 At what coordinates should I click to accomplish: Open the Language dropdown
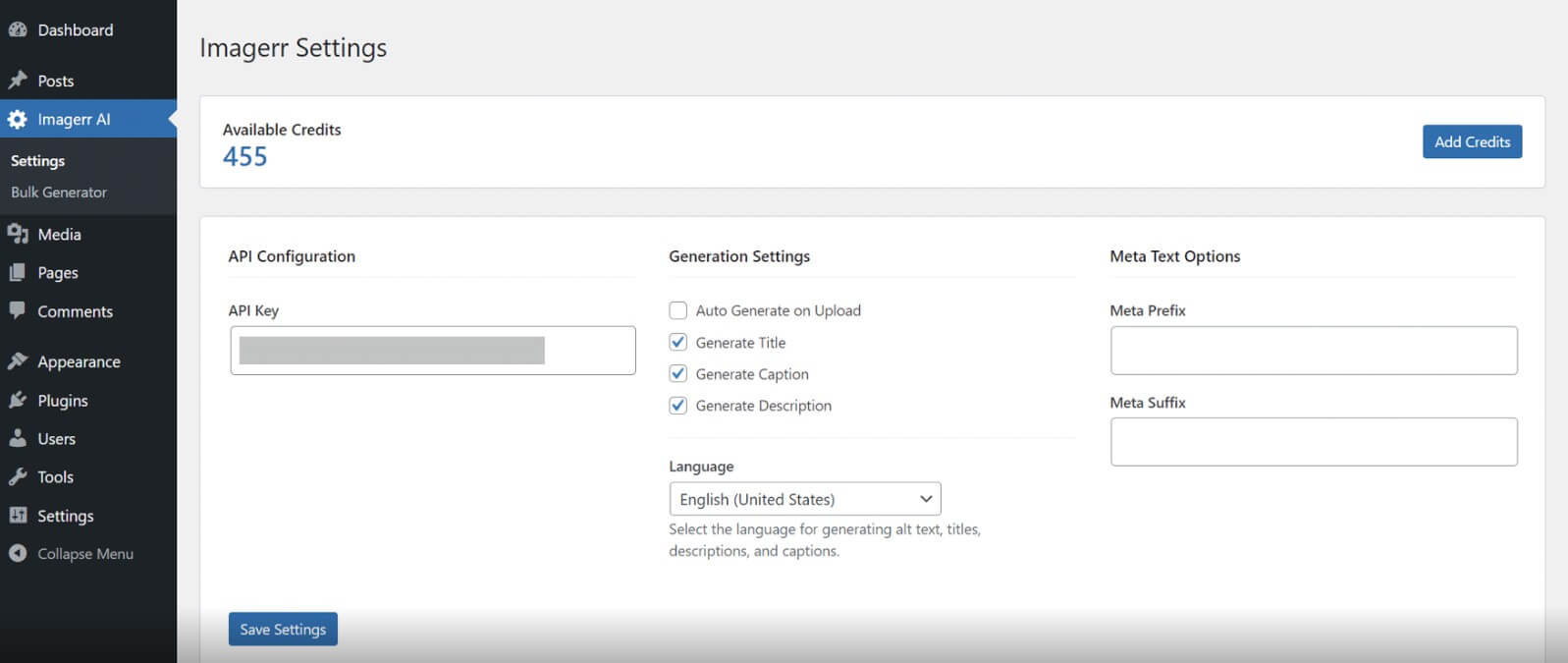(x=805, y=499)
